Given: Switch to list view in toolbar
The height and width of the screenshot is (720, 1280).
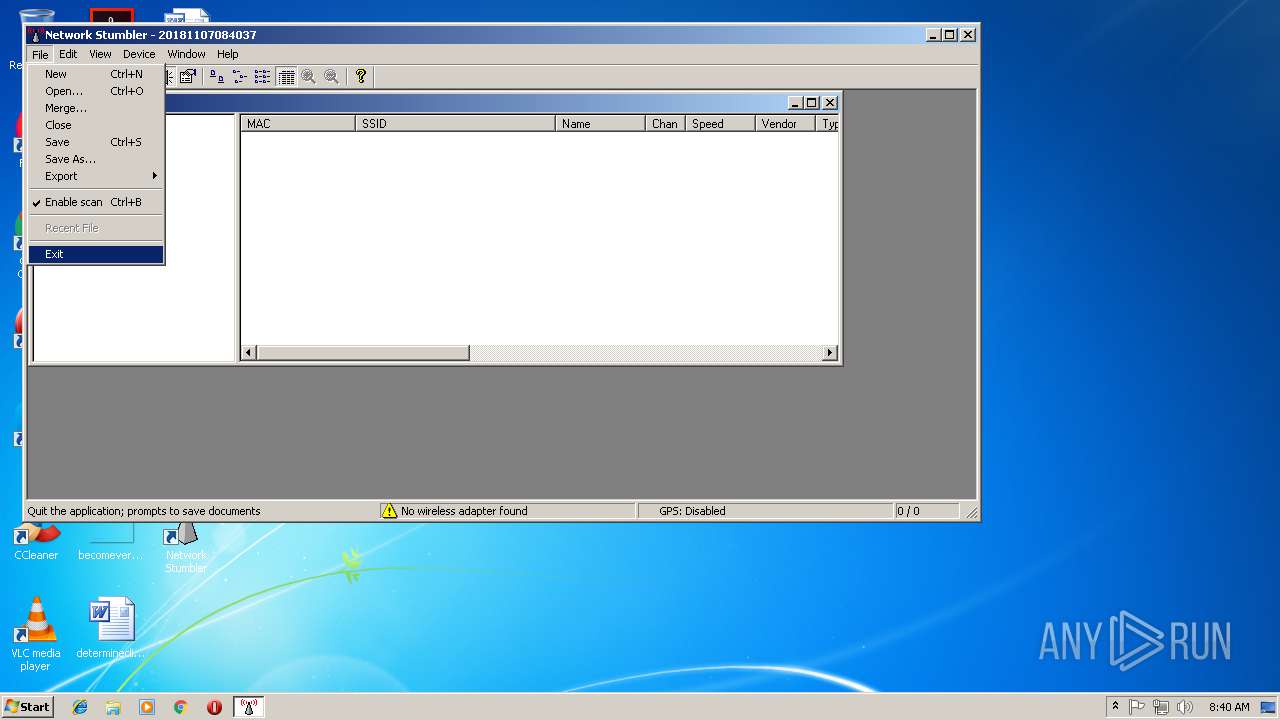Looking at the screenshot, I should click(x=262, y=76).
